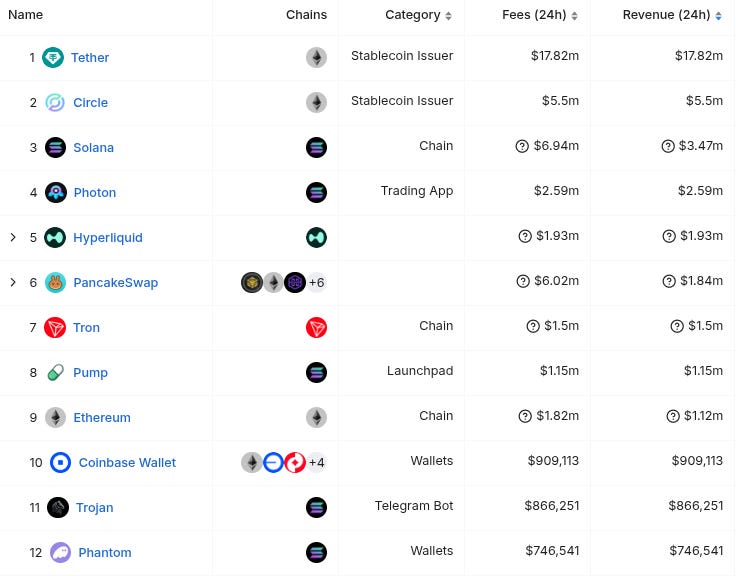The image size is (736, 576).
Task: Expand the Hyperliquid row
Action: (13, 238)
